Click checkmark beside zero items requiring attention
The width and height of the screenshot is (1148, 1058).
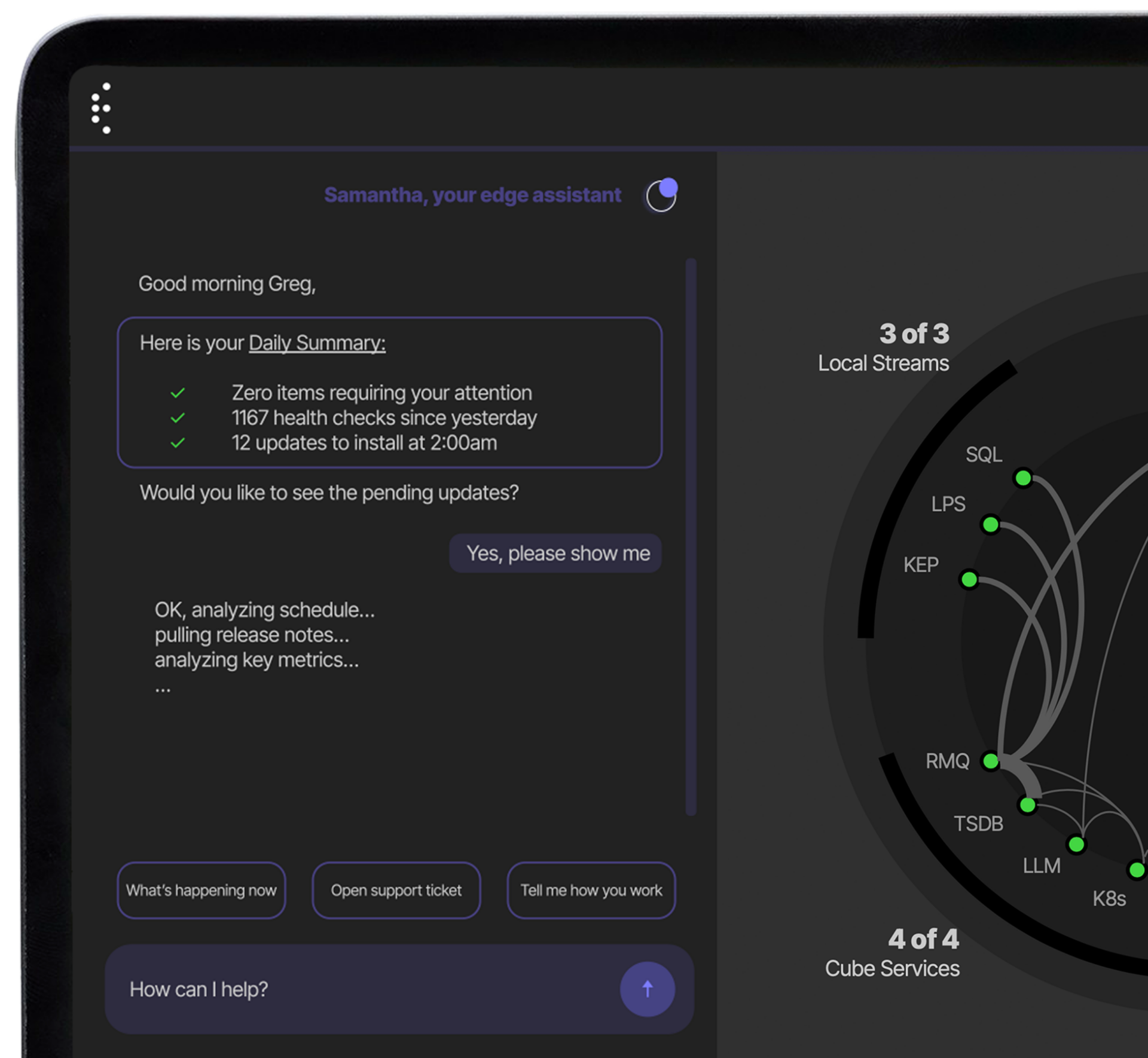(x=178, y=393)
